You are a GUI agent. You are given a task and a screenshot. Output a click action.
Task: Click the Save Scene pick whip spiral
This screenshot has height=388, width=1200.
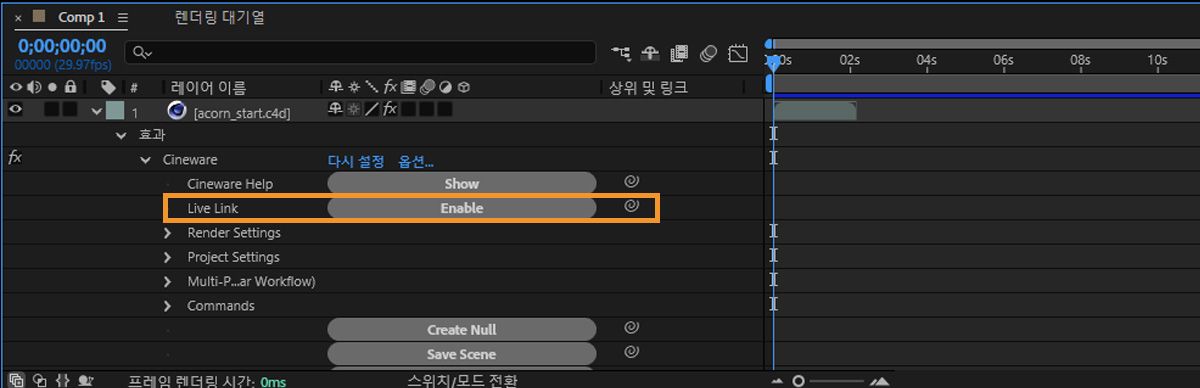click(631, 352)
